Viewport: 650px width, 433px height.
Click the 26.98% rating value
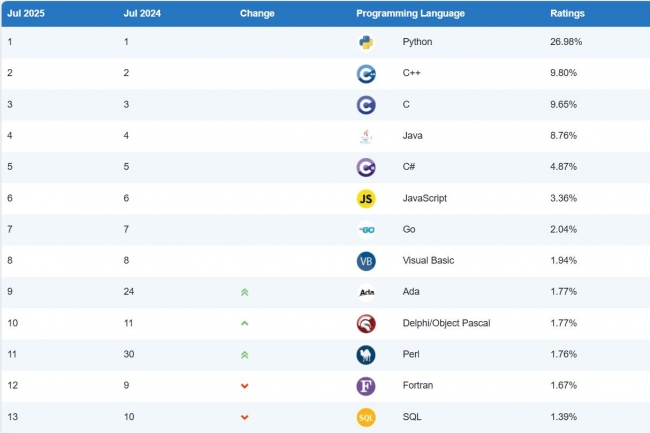[566, 42]
